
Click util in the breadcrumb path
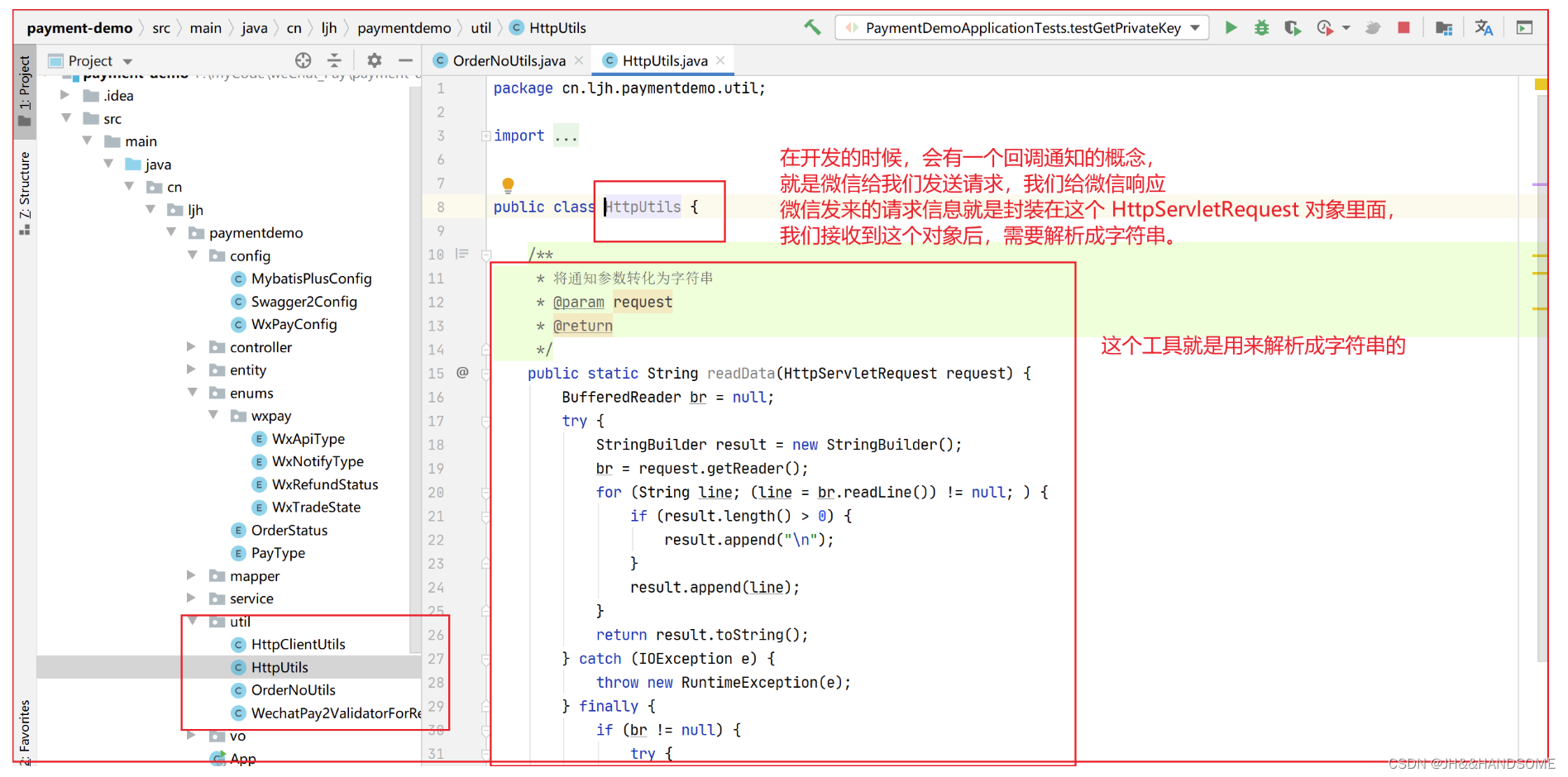(481, 28)
